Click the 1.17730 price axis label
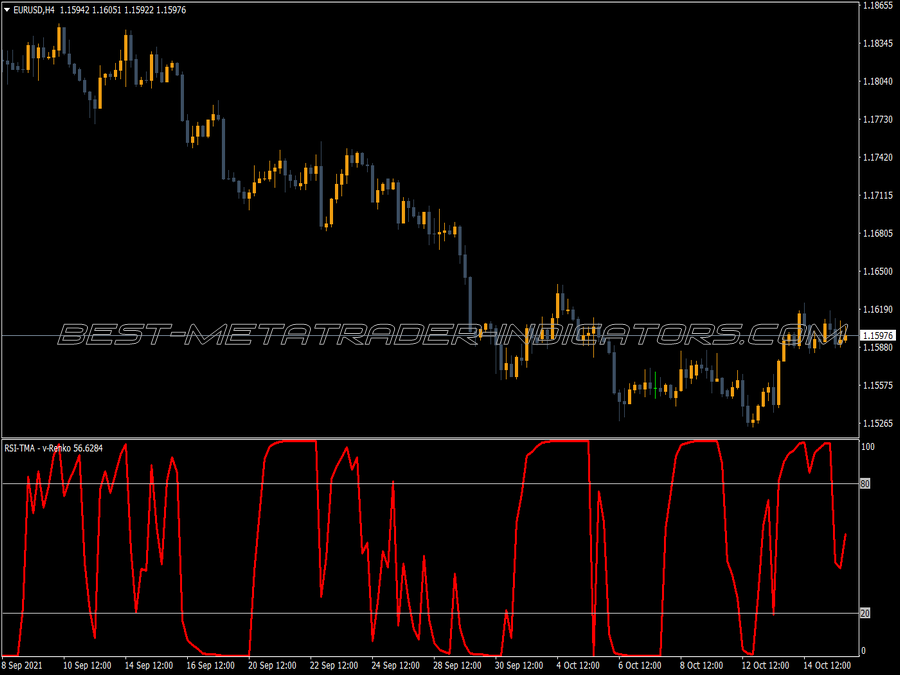900x675 pixels. click(878, 119)
